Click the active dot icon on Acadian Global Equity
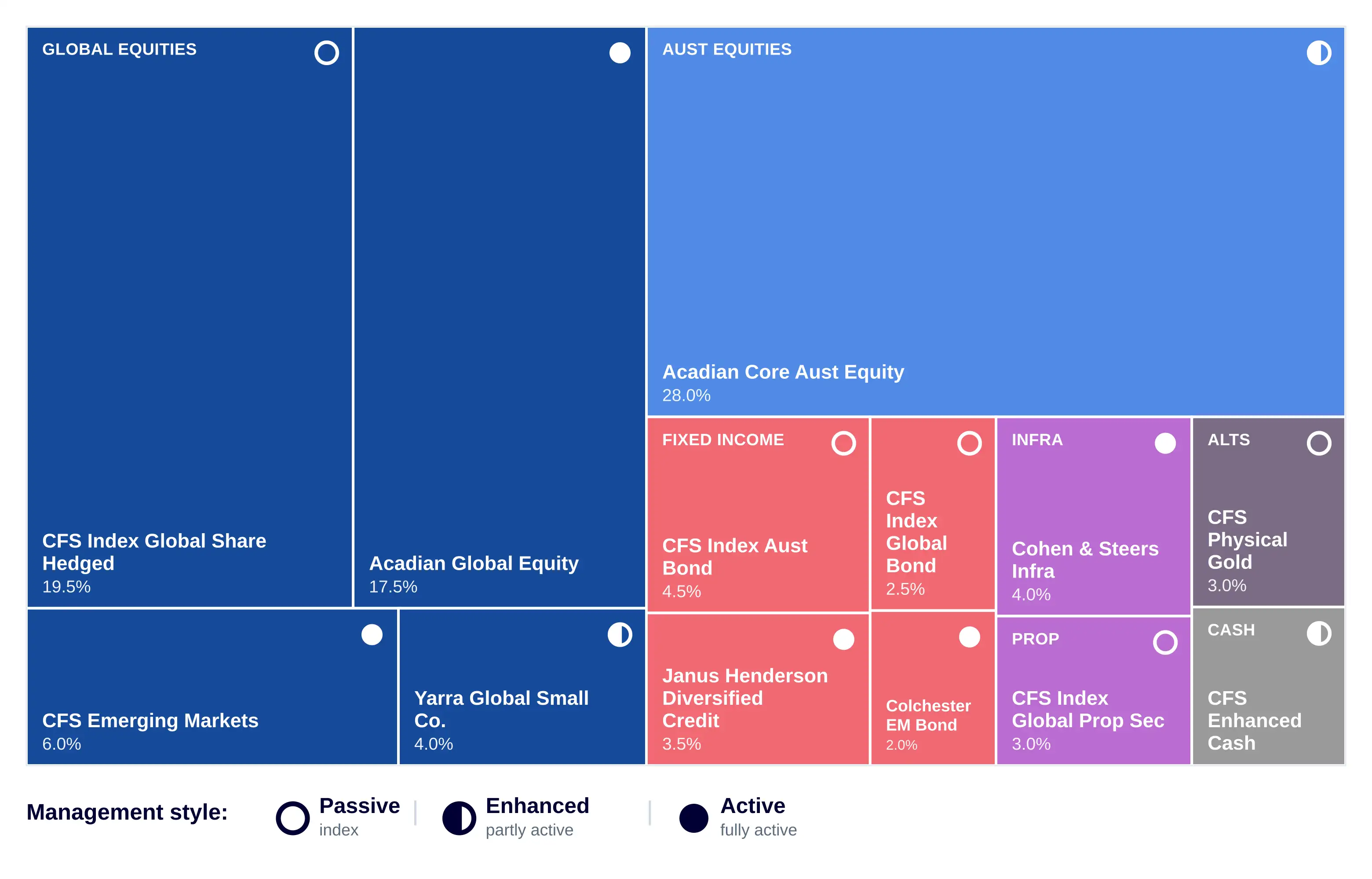This screenshot has height=879, width=1372. tap(620, 52)
